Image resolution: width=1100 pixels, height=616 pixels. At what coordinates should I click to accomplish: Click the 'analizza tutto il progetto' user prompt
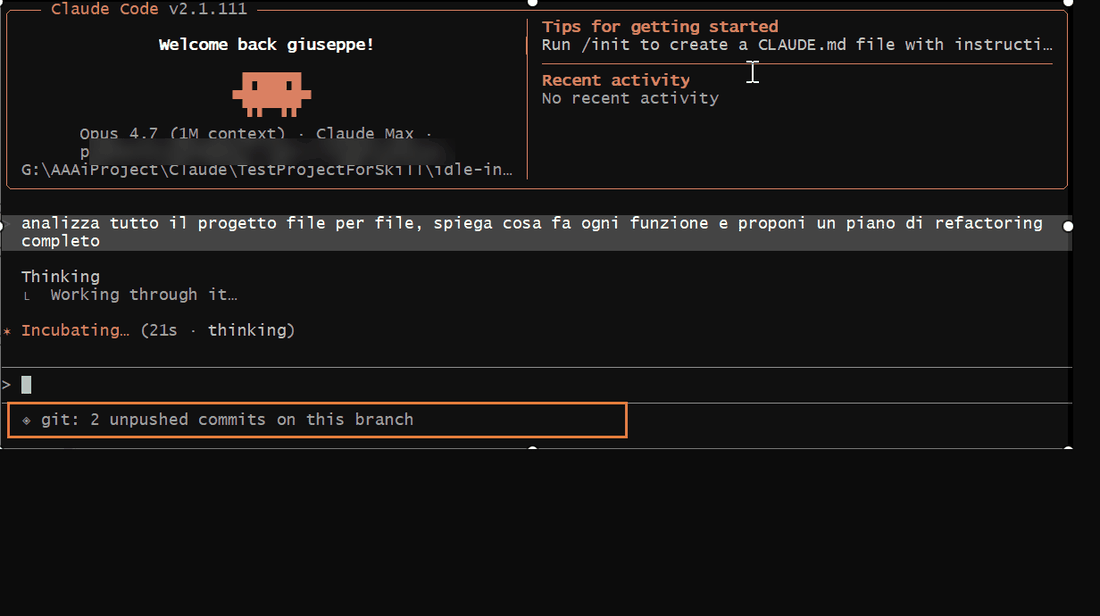click(x=537, y=232)
